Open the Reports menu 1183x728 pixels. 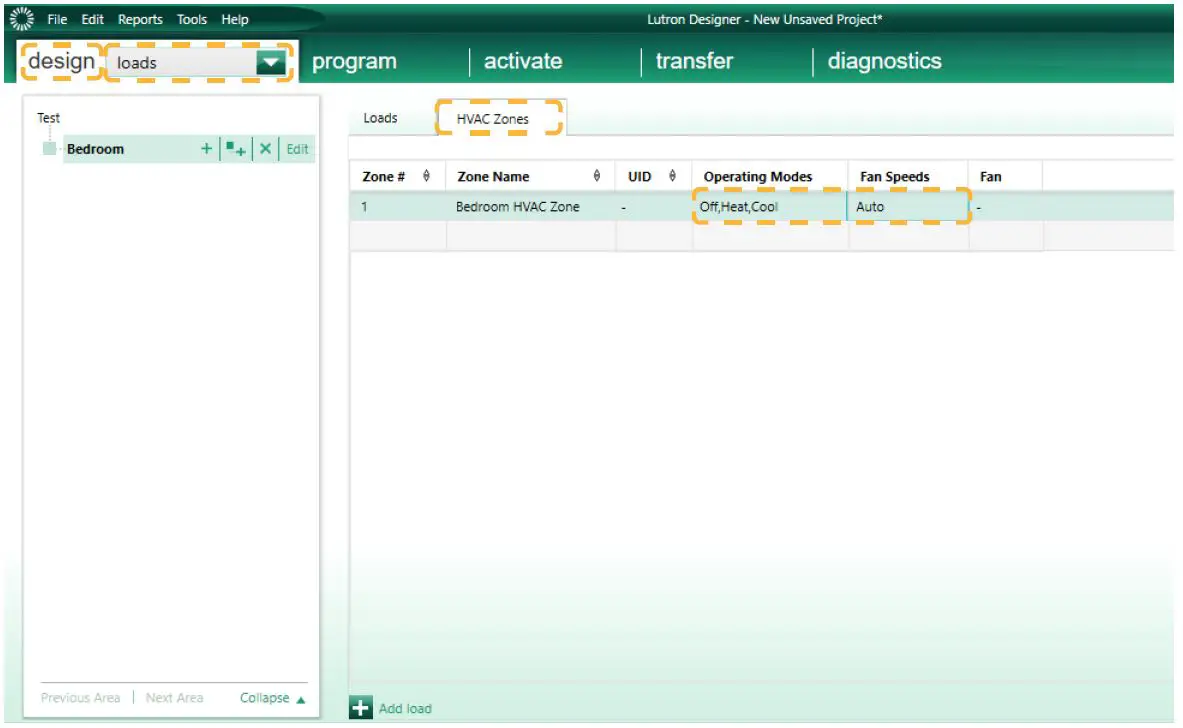[140, 20]
